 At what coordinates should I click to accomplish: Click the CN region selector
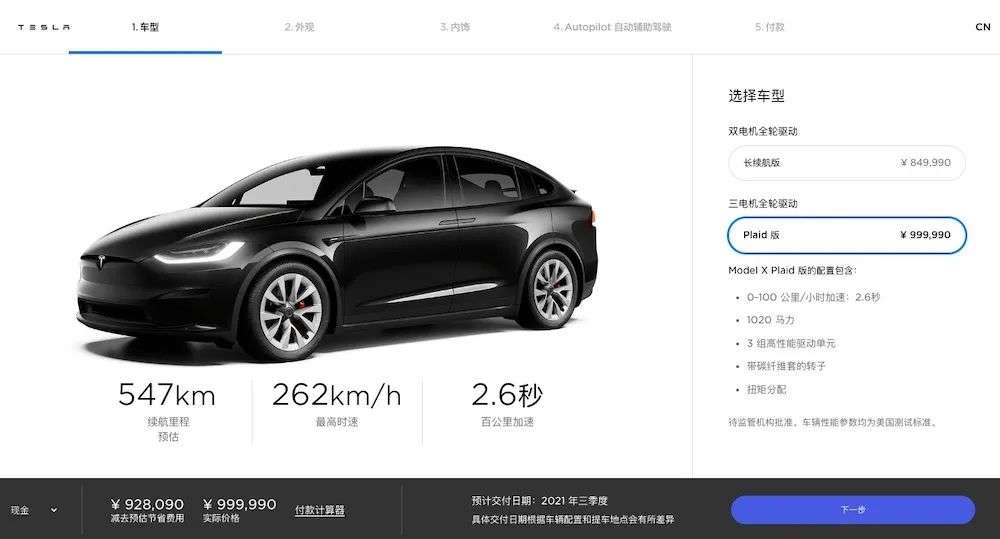point(983,27)
